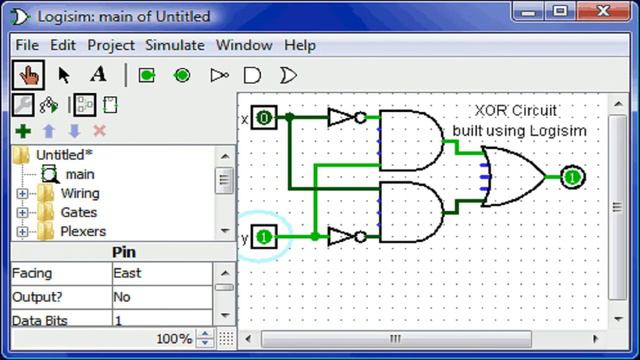This screenshot has height=360, width=640.
Task: Click canvas horizontal scrollbar thumb
Action: tap(396, 339)
